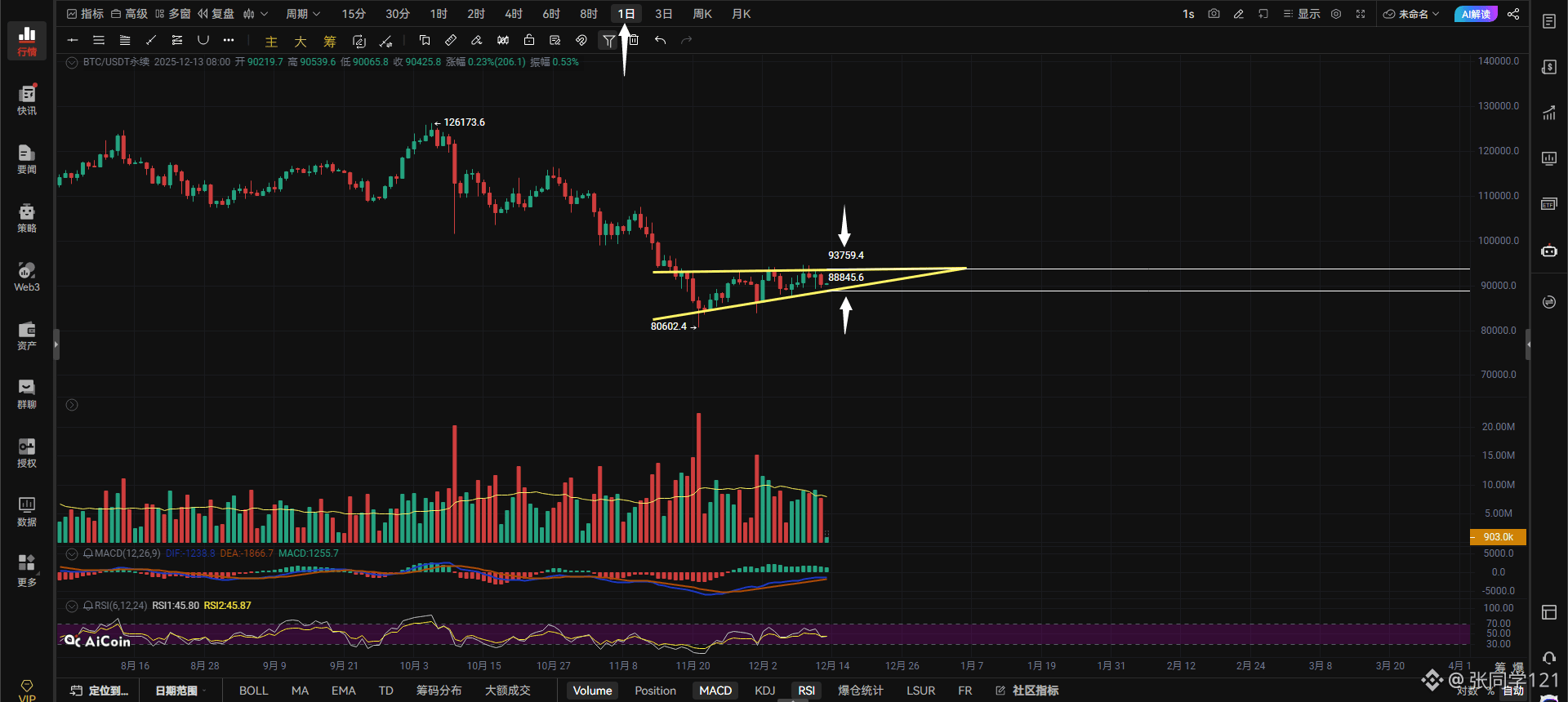Screen dimensions: 1568x702
Task: Share the chart via share icon
Action: tap(1513, 14)
